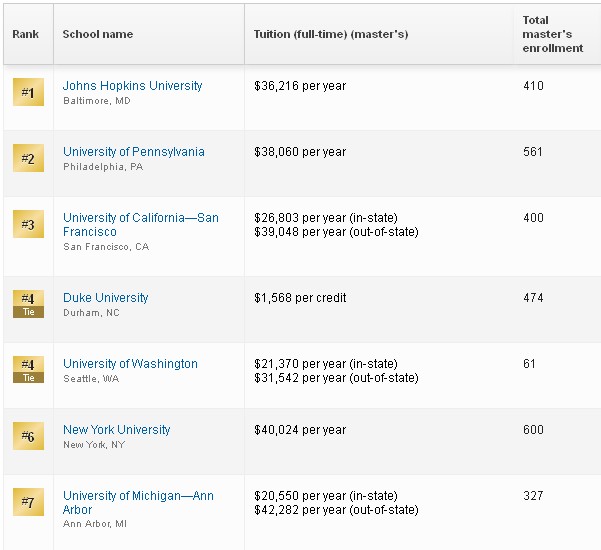The width and height of the screenshot is (601, 550).
Task: Select the $36,216 per year tuition text
Action: (300, 86)
